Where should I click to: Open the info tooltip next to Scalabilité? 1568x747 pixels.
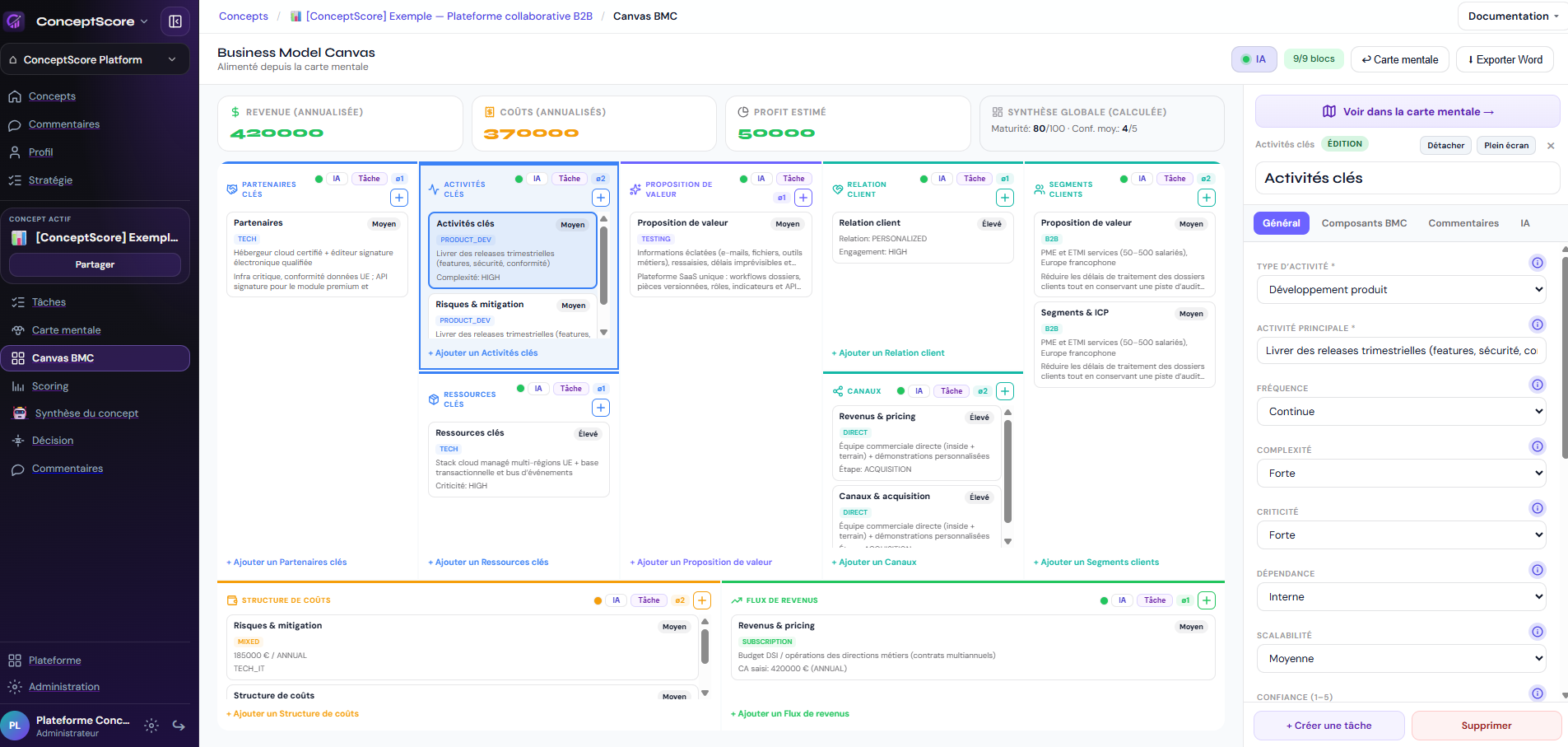[1538, 632]
